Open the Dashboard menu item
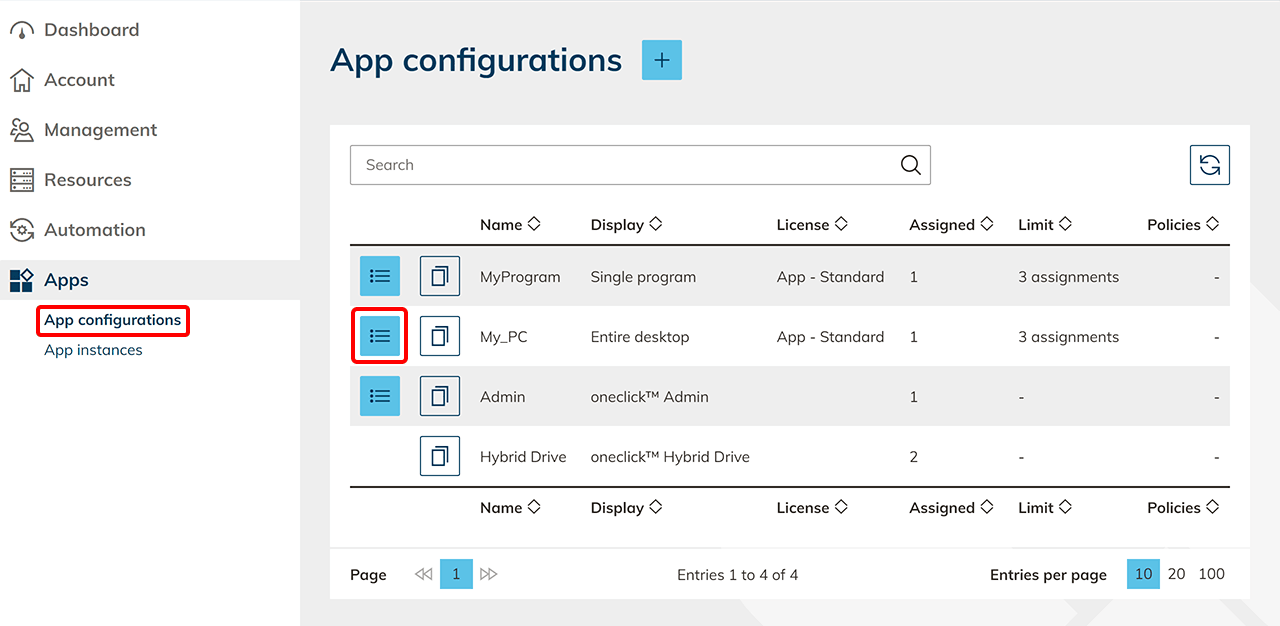The height and width of the screenshot is (626, 1280). coord(91,30)
